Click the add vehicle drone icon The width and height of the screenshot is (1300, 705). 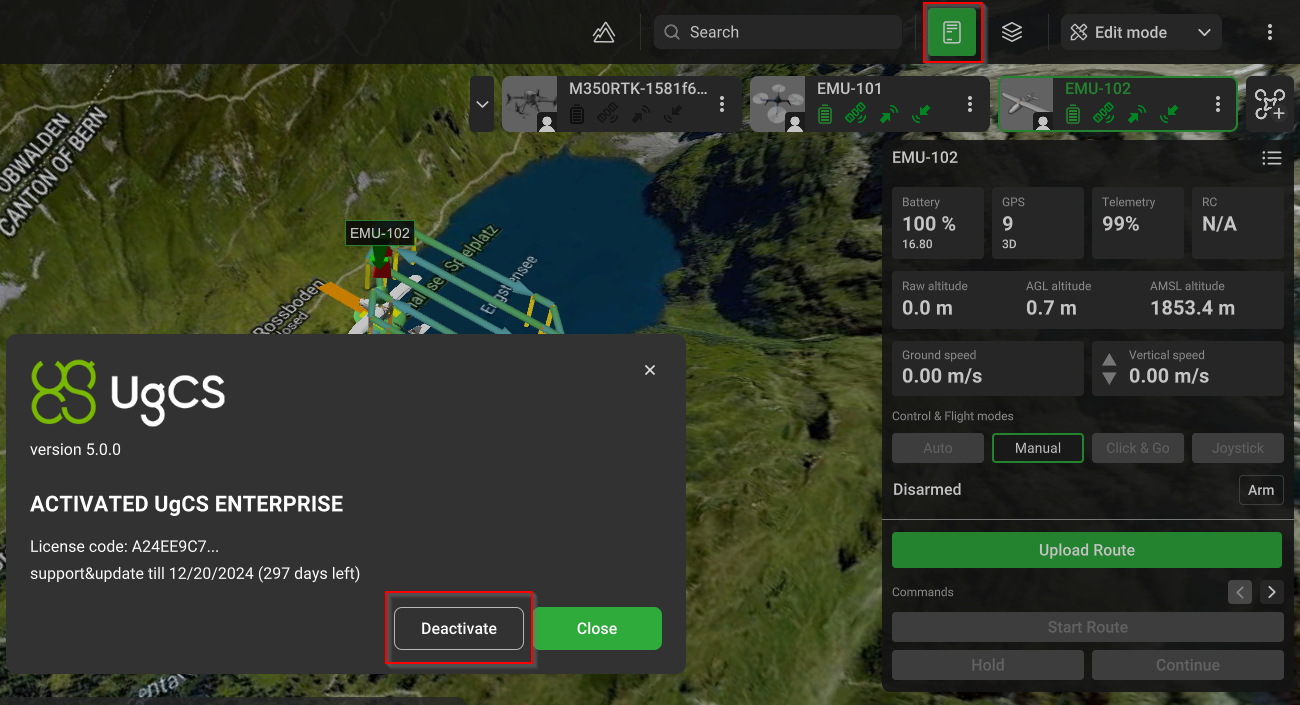point(1269,104)
